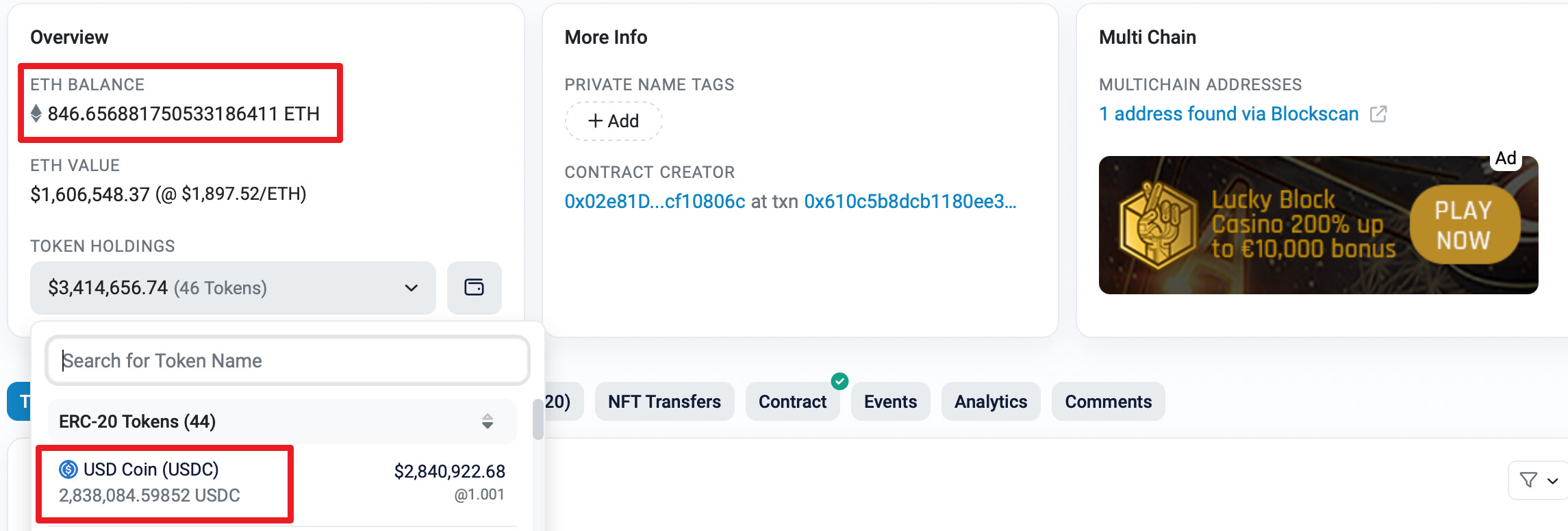This screenshot has width=1568, height=531.
Task: Click the USDC coin logo icon
Action: point(68,469)
